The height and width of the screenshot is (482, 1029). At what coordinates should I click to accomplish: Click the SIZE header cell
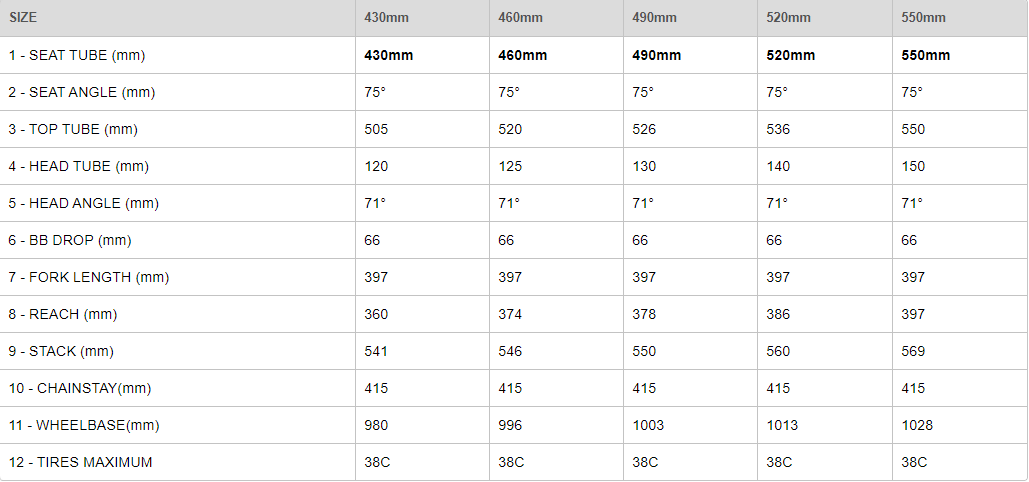tap(24, 18)
